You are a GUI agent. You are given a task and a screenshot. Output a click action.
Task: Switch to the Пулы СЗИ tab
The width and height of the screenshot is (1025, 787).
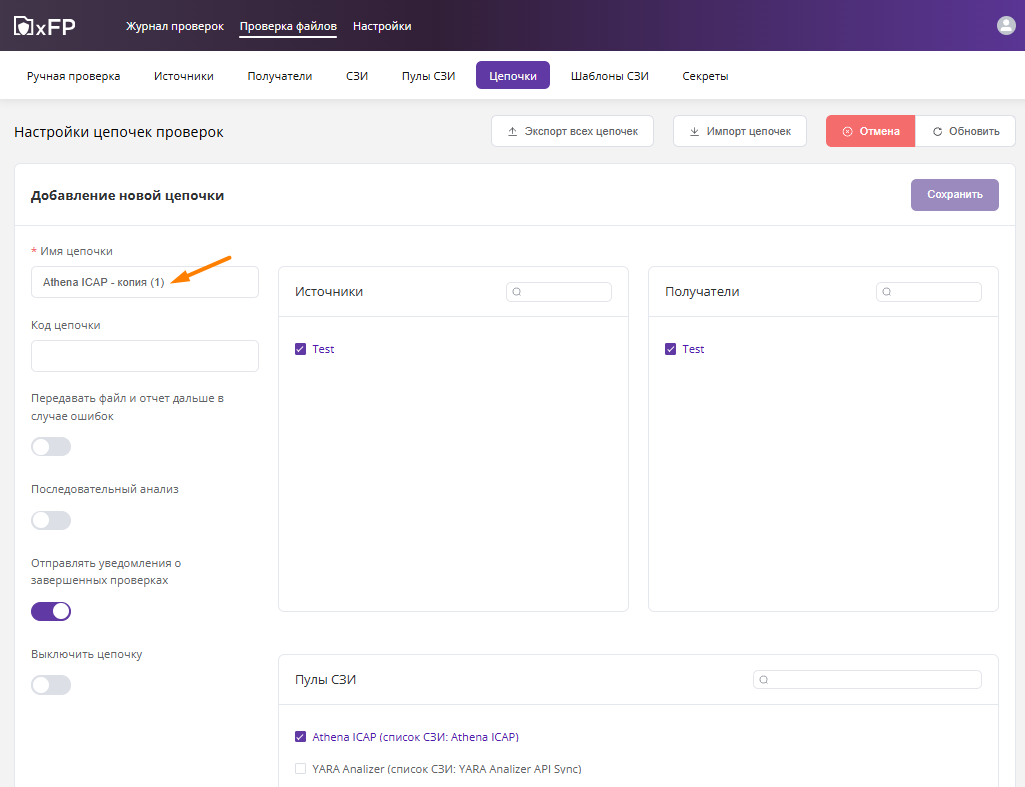pos(428,76)
